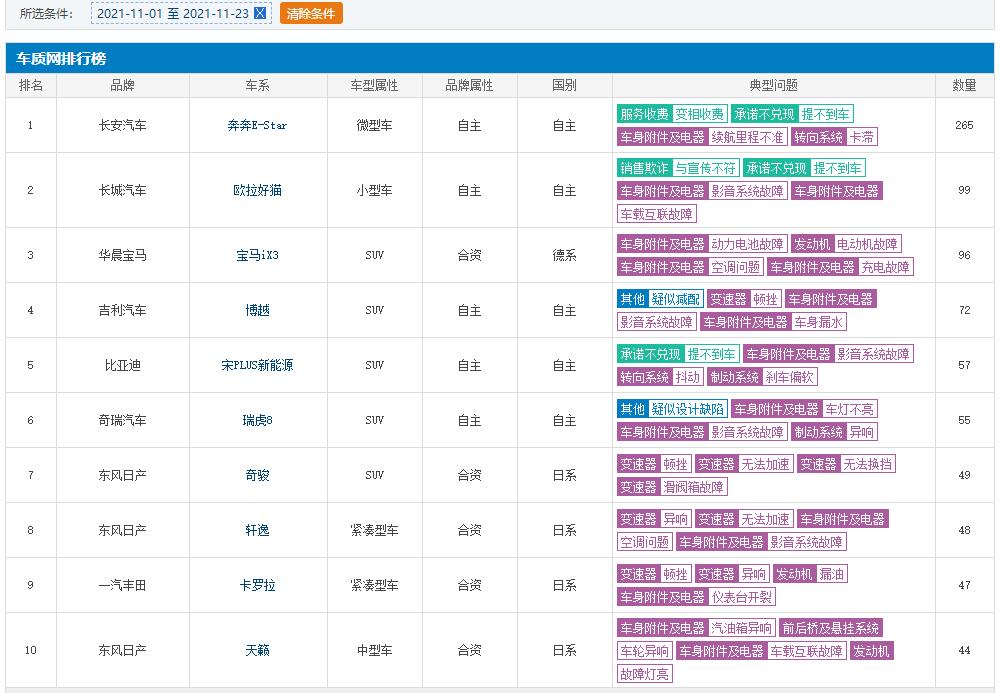
Task: Select the 宝马iX3 series link
Action: [257, 256]
